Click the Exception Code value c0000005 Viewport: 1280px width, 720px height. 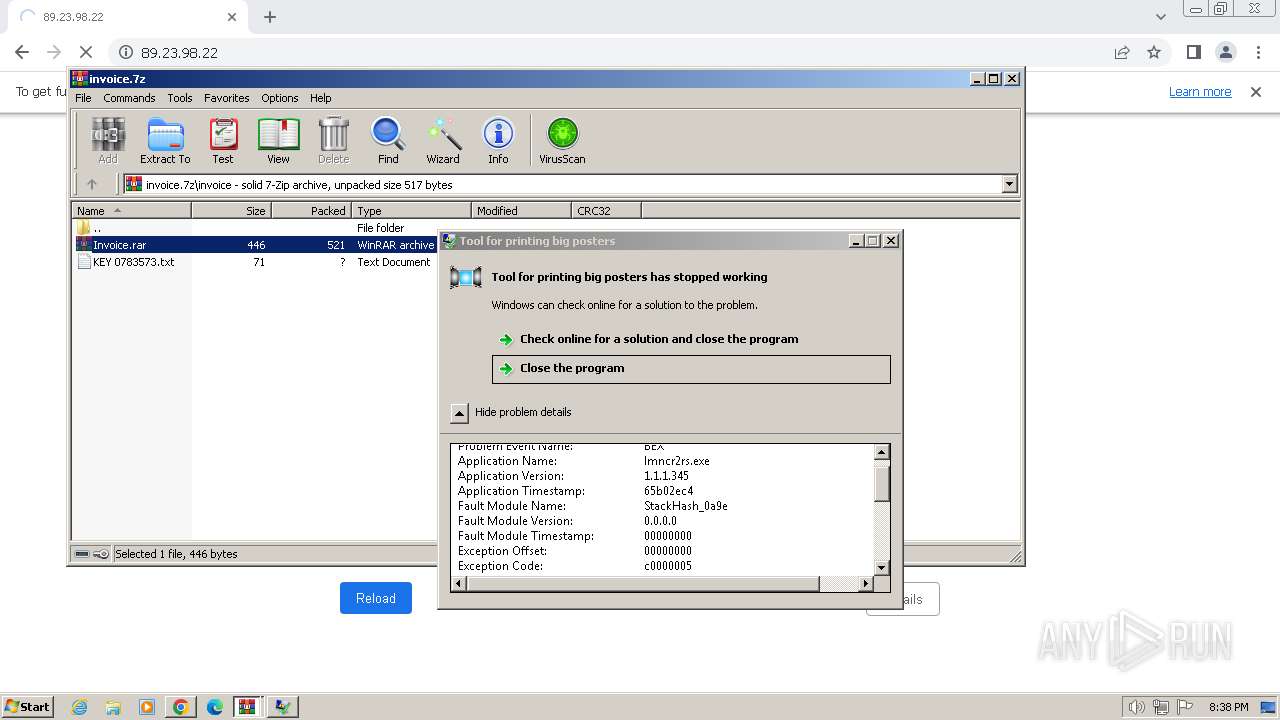click(x=668, y=566)
